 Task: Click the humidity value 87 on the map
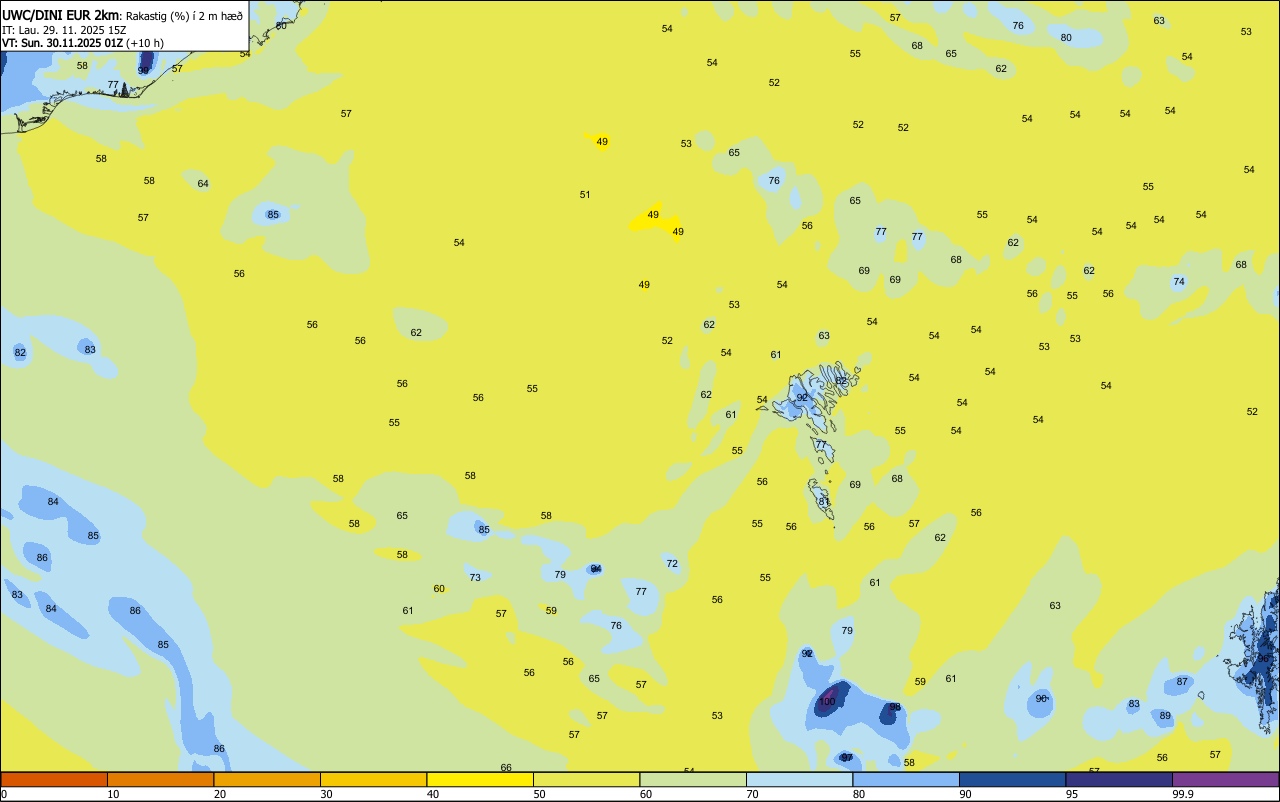click(1182, 682)
